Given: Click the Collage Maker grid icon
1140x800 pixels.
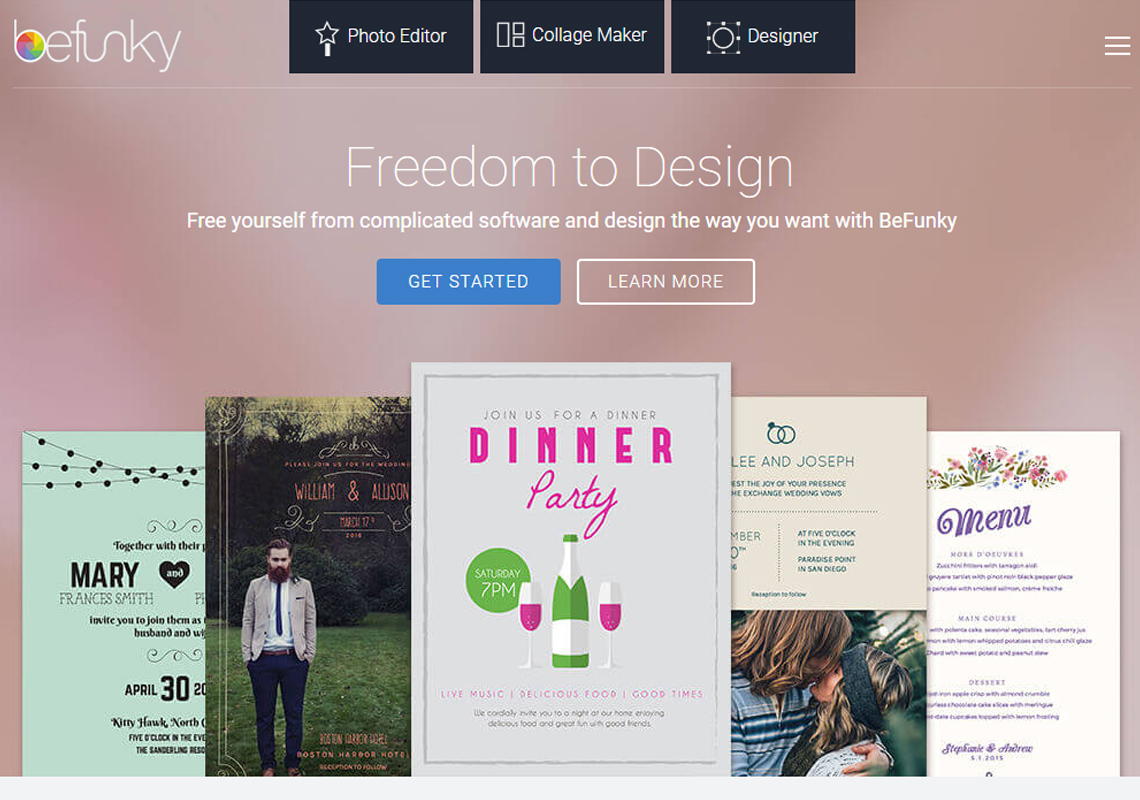Looking at the screenshot, I should point(510,35).
